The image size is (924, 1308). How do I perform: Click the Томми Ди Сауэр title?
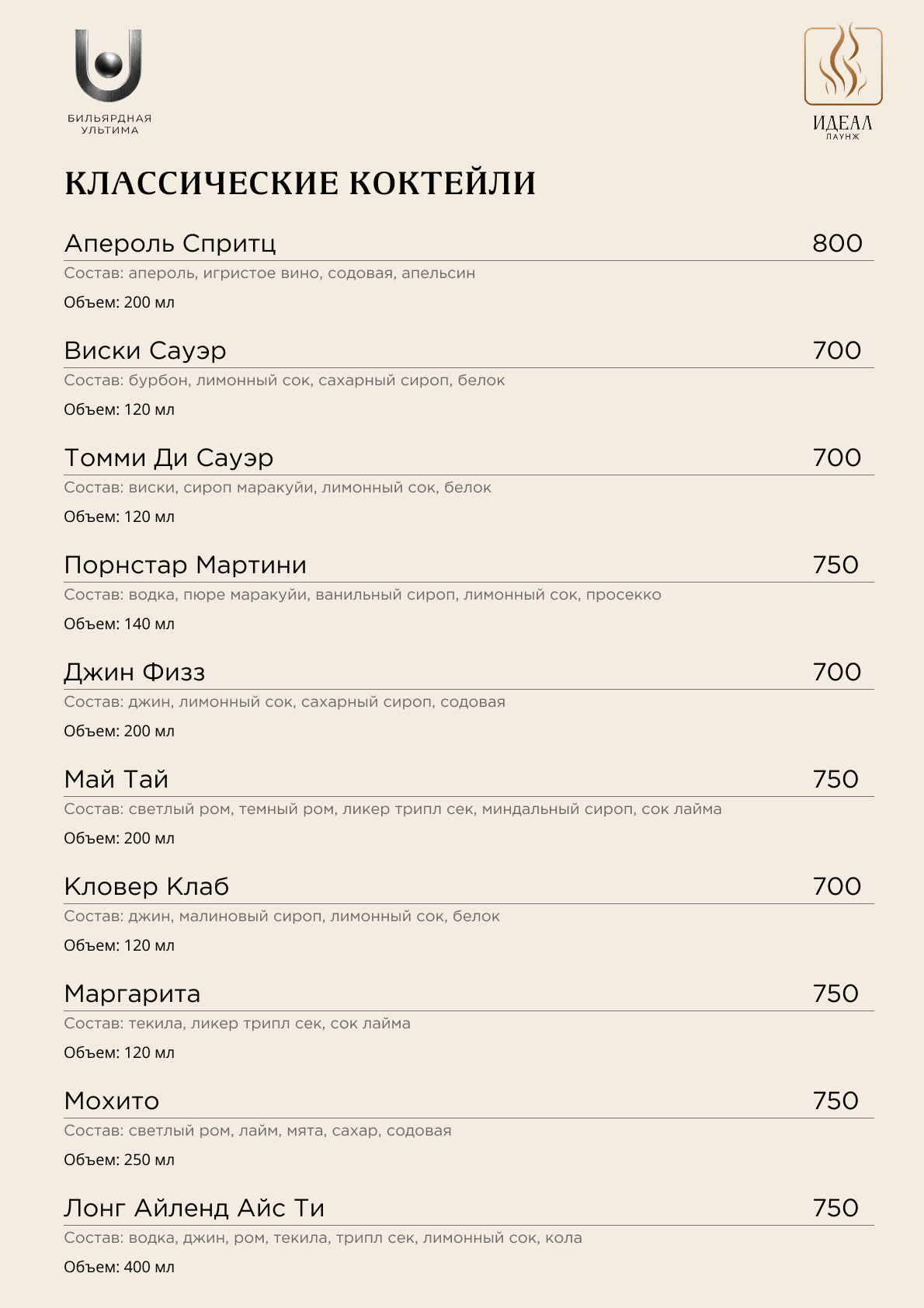(x=168, y=457)
